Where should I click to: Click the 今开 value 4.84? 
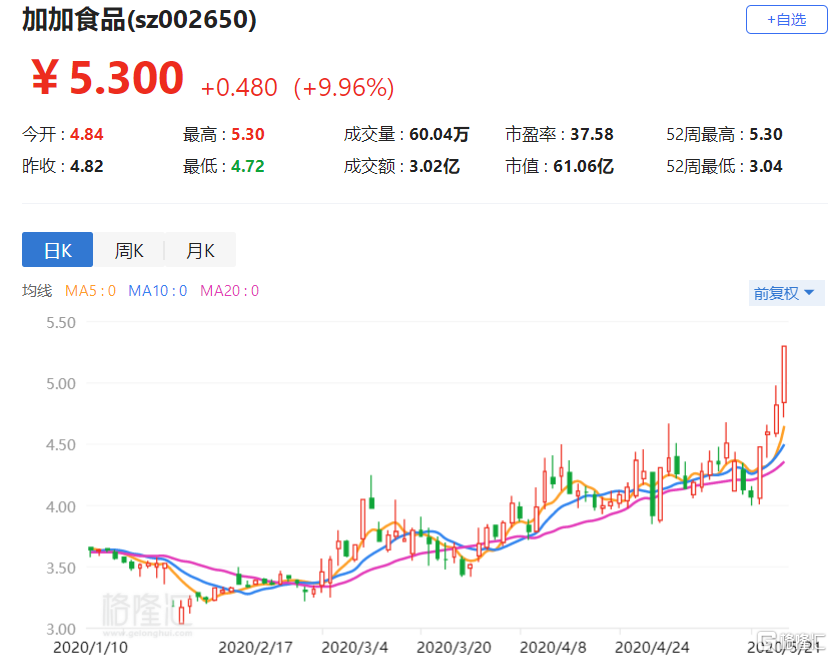coord(86,134)
